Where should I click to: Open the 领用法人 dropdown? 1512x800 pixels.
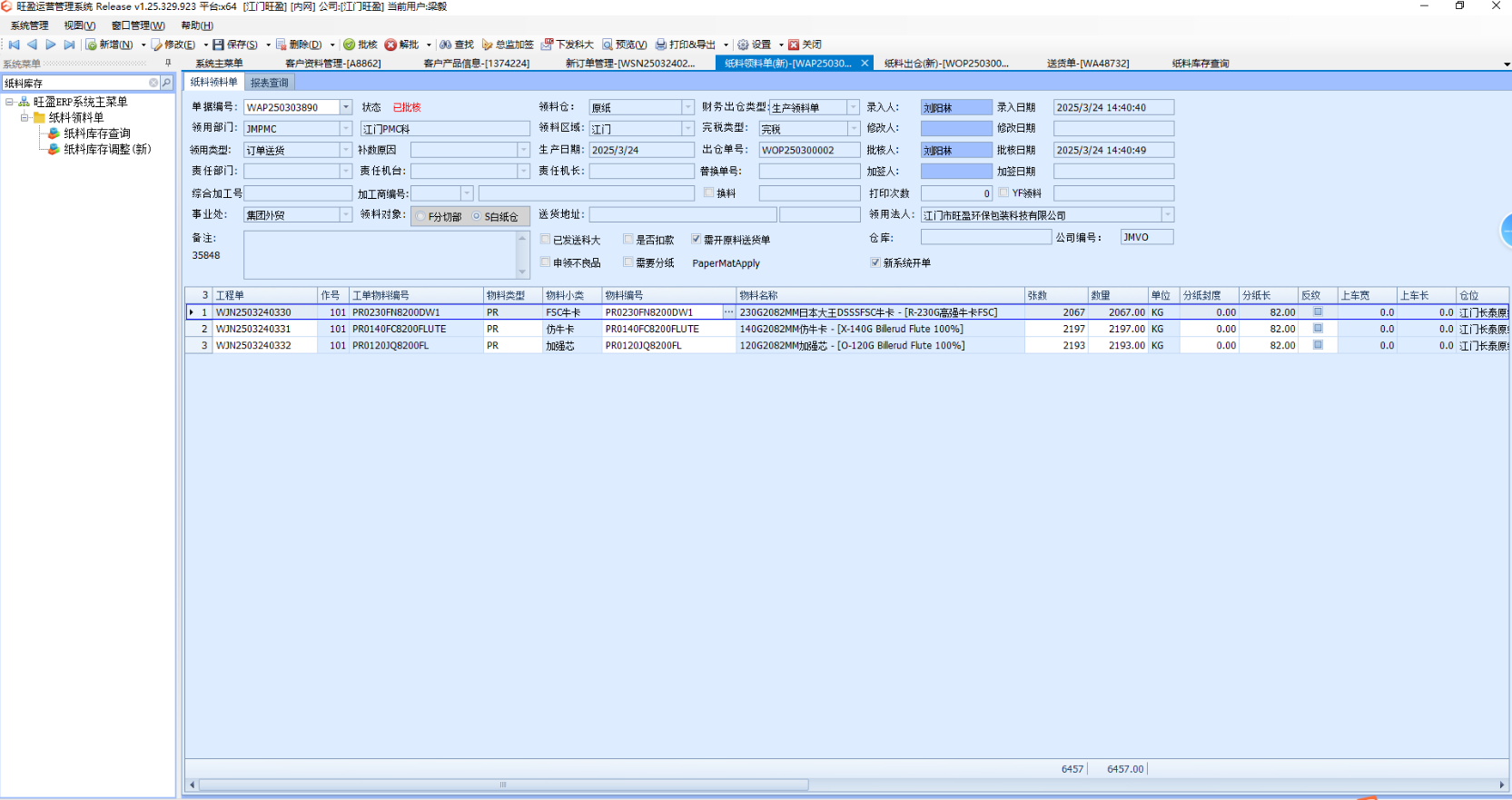(x=1168, y=215)
